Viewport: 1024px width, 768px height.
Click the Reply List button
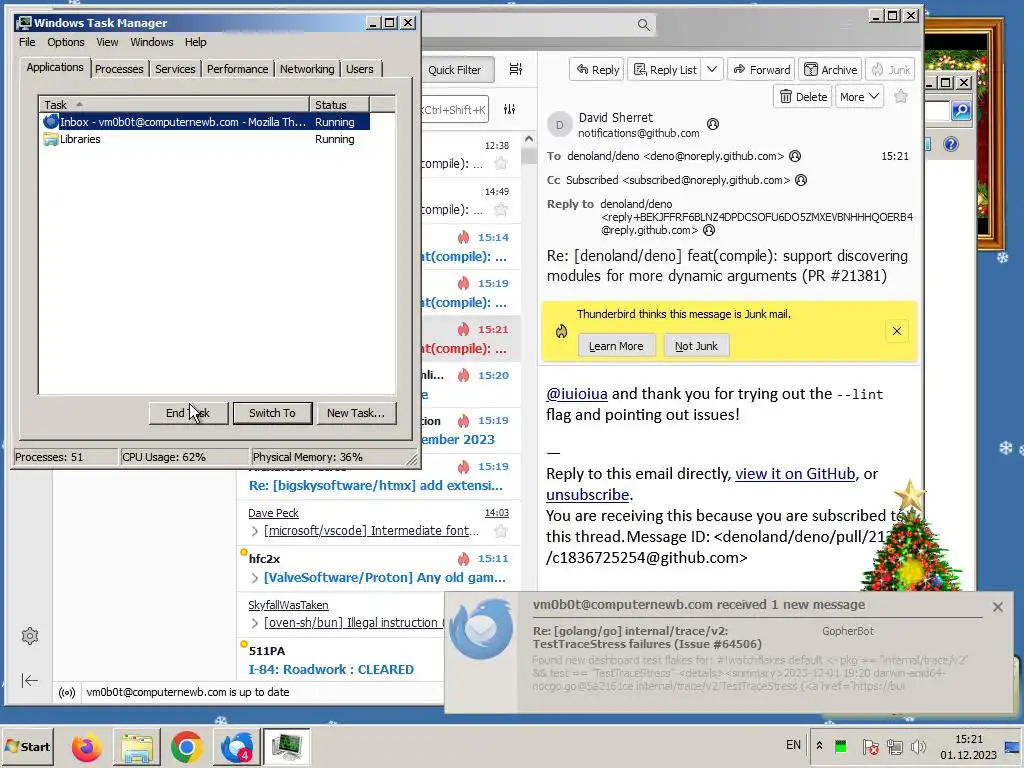665,69
